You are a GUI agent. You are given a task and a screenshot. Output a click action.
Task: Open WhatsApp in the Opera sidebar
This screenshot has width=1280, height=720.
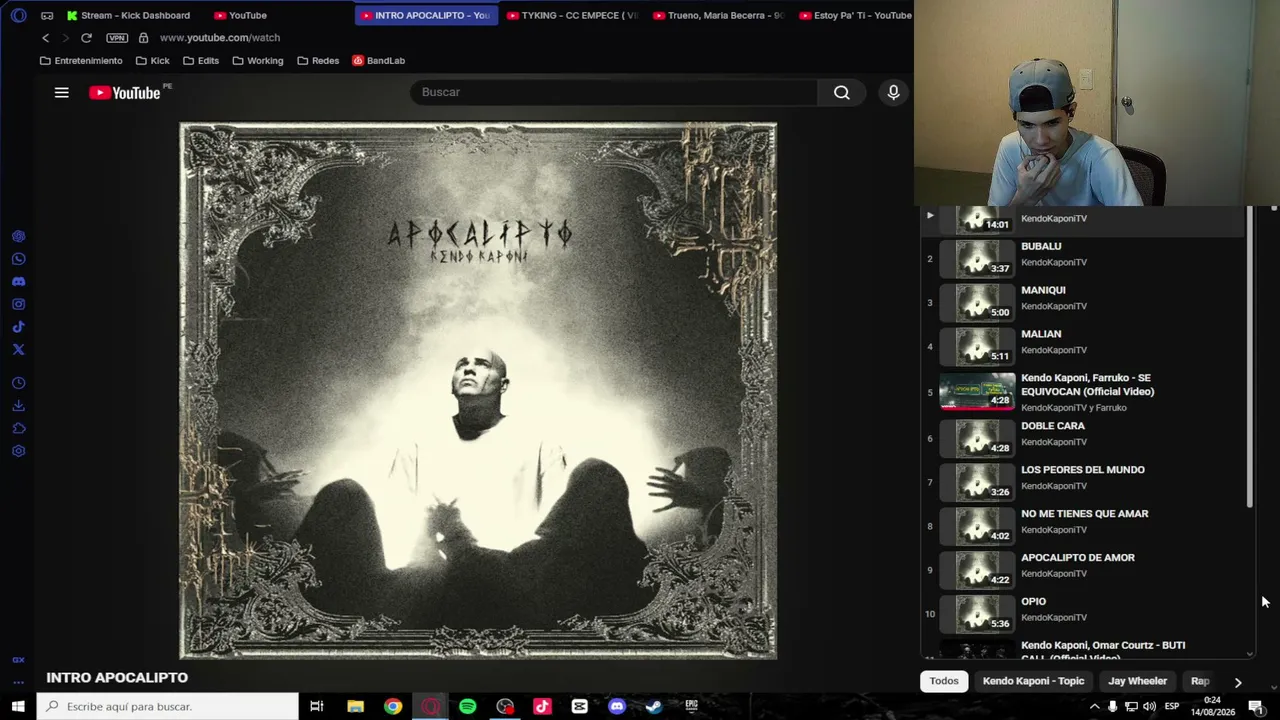[18, 259]
